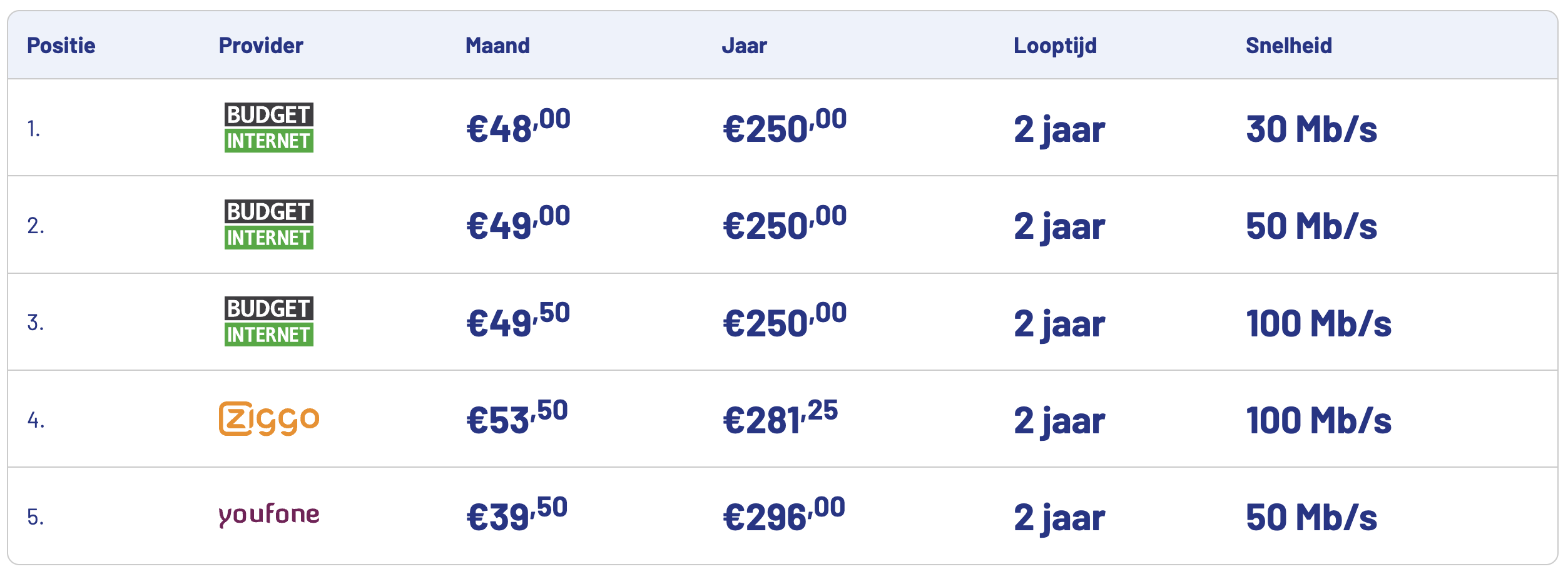1568x579 pixels.
Task: Sort by the Positie column header
Action: click(x=61, y=46)
